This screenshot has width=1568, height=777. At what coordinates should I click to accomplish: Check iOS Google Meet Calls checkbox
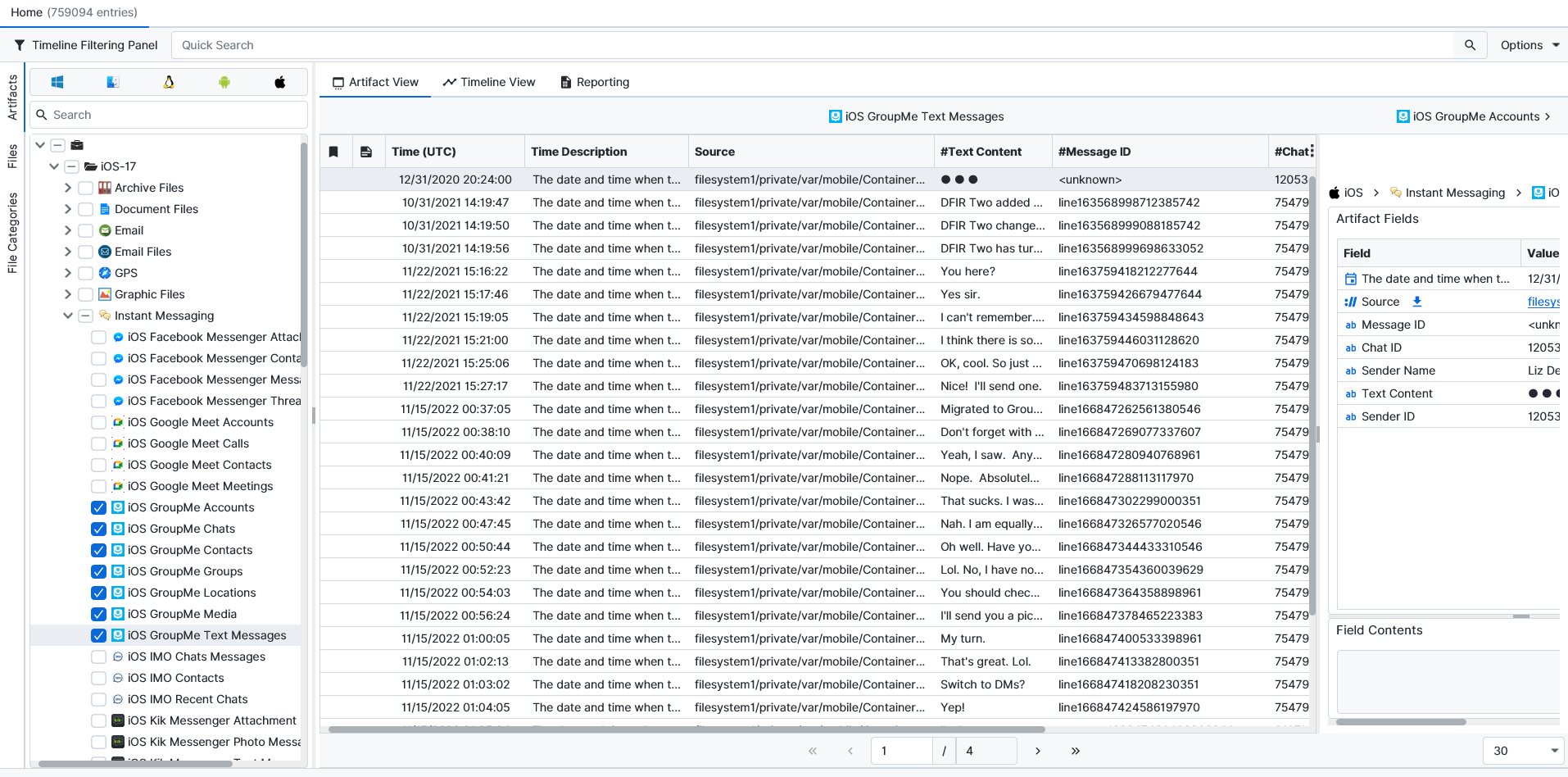pyautogui.click(x=98, y=443)
